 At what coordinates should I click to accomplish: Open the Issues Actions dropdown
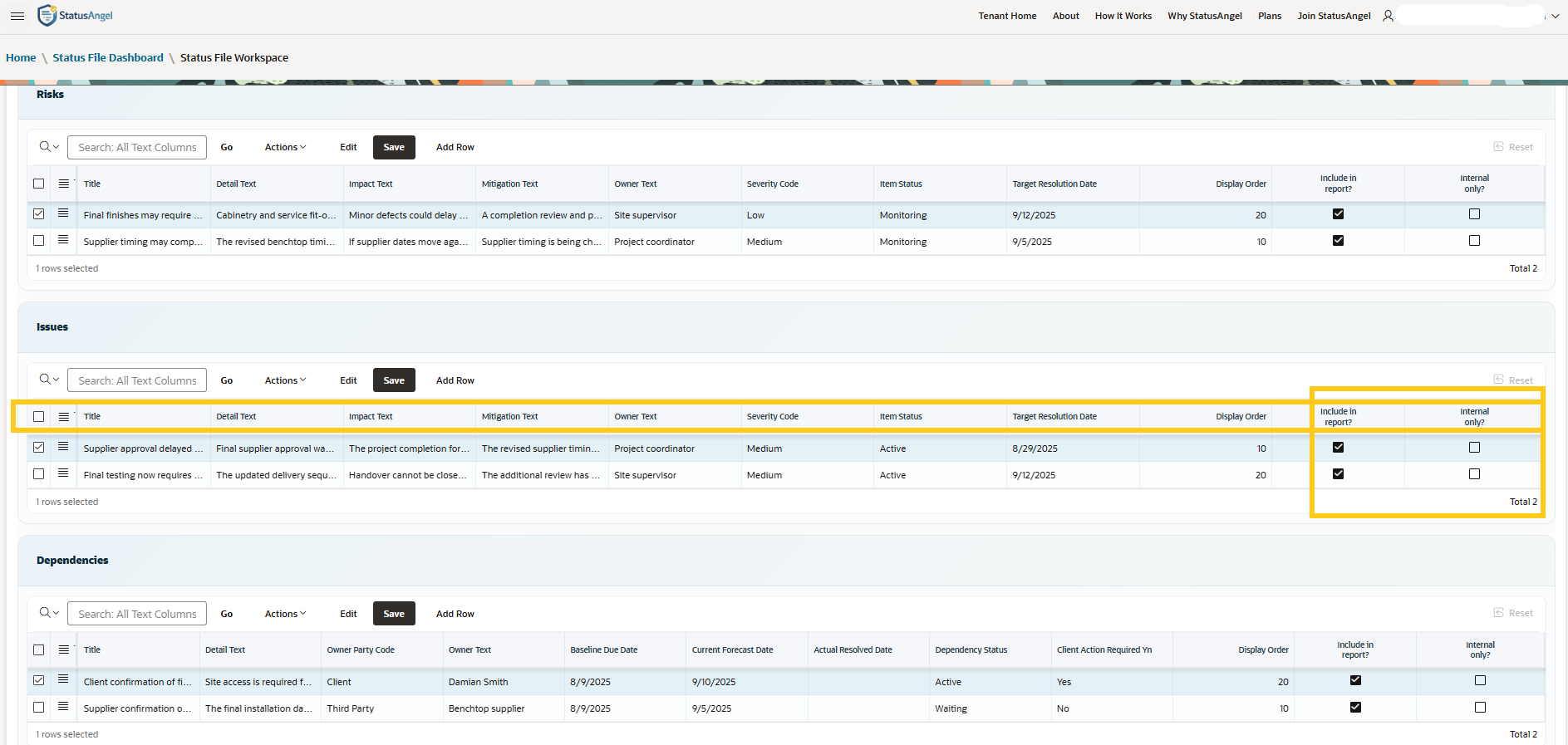click(285, 380)
